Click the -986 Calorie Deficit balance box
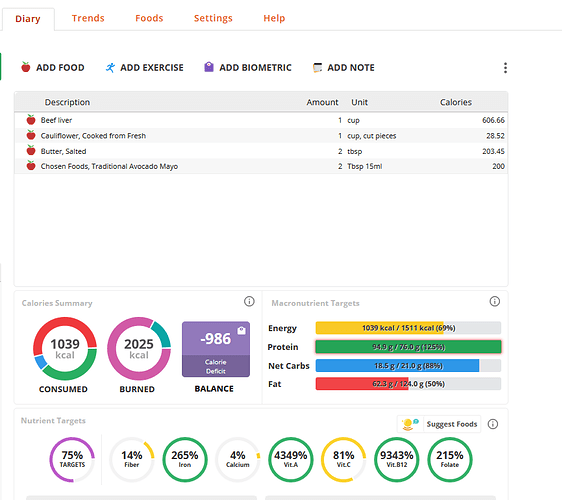This screenshot has height=500, width=562. [x=216, y=349]
